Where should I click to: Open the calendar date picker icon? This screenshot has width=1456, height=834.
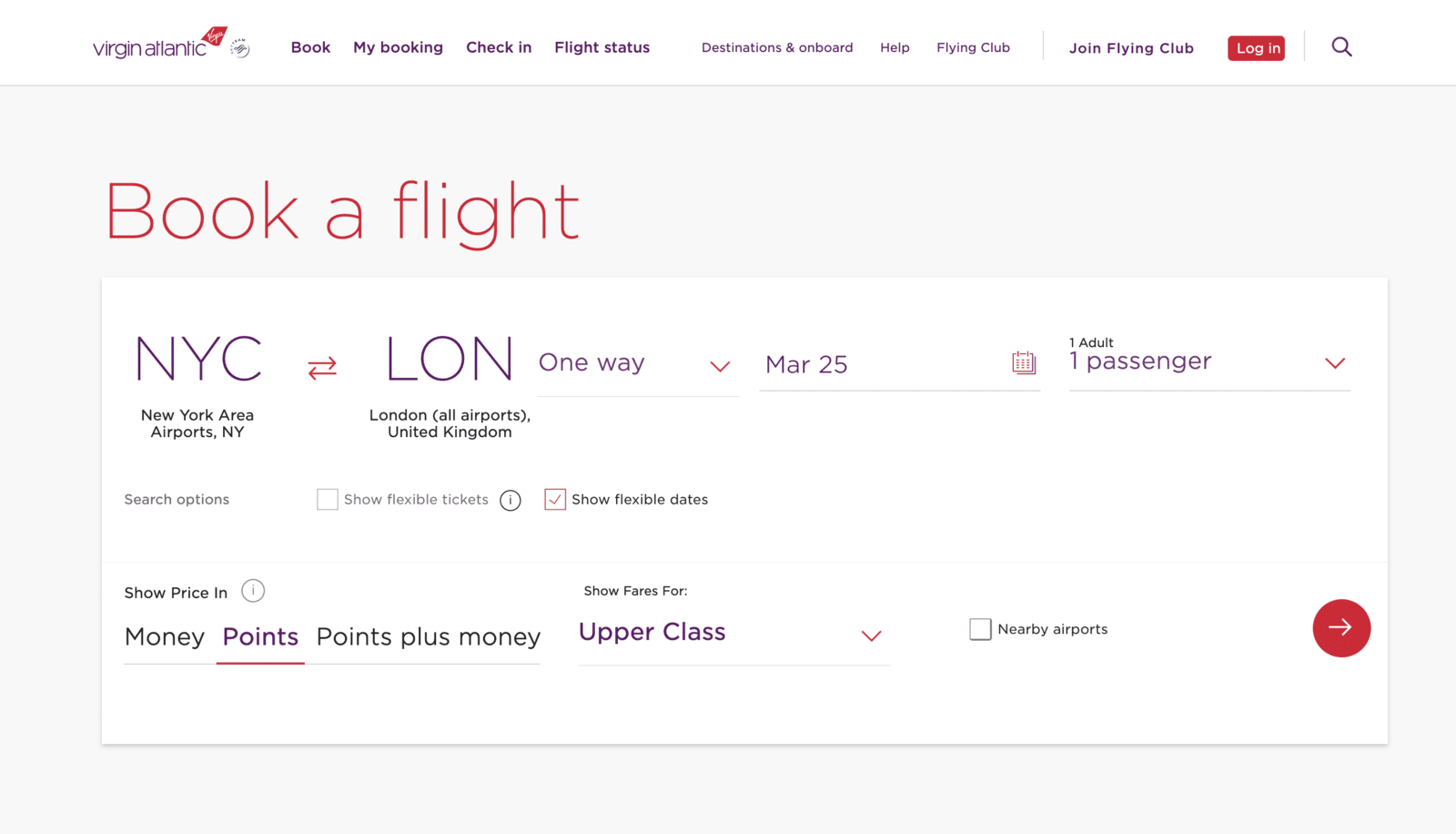(1023, 361)
